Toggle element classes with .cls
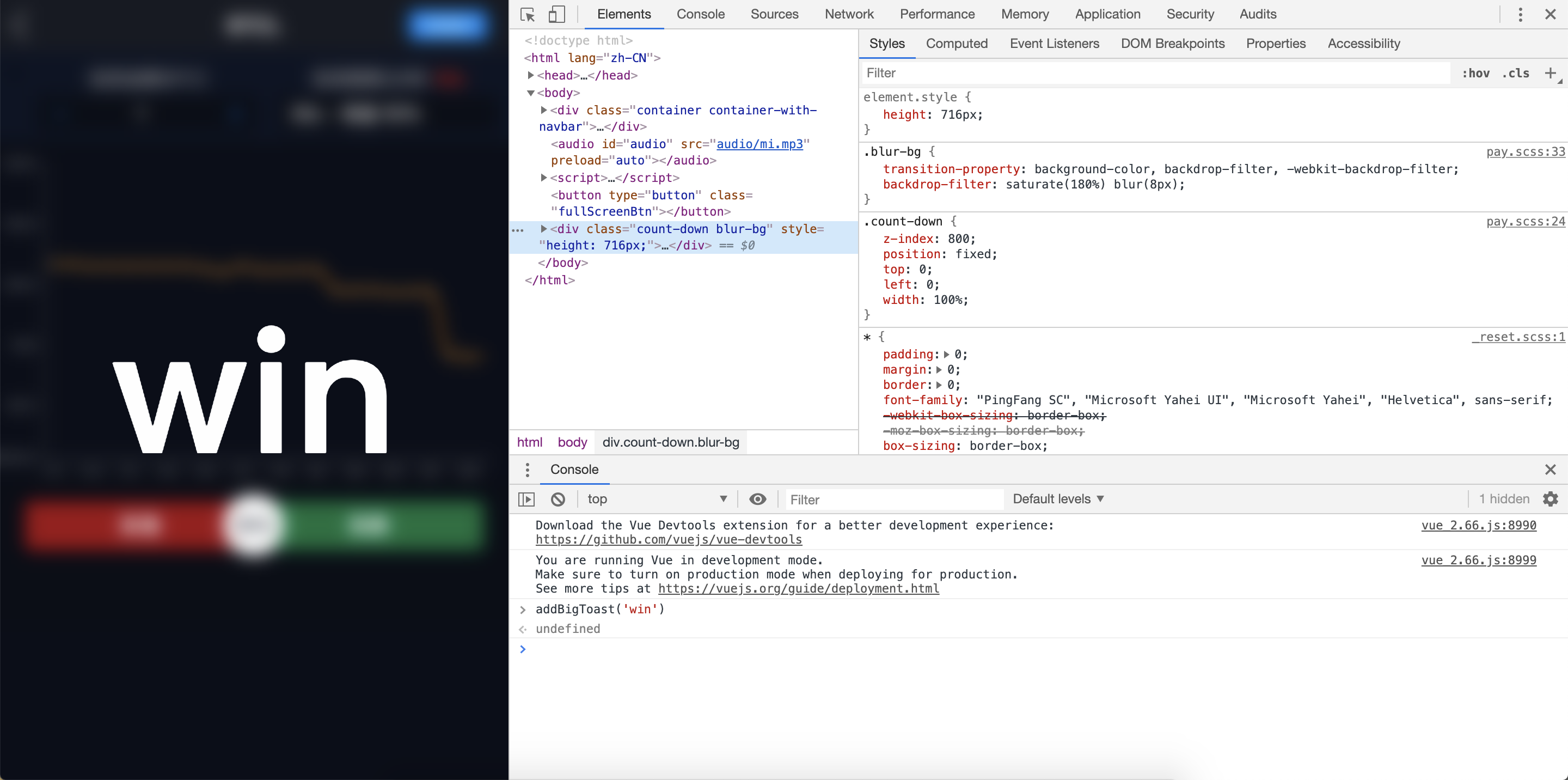1568x780 pixels. pyautogui.click(x=1516, y=72)
